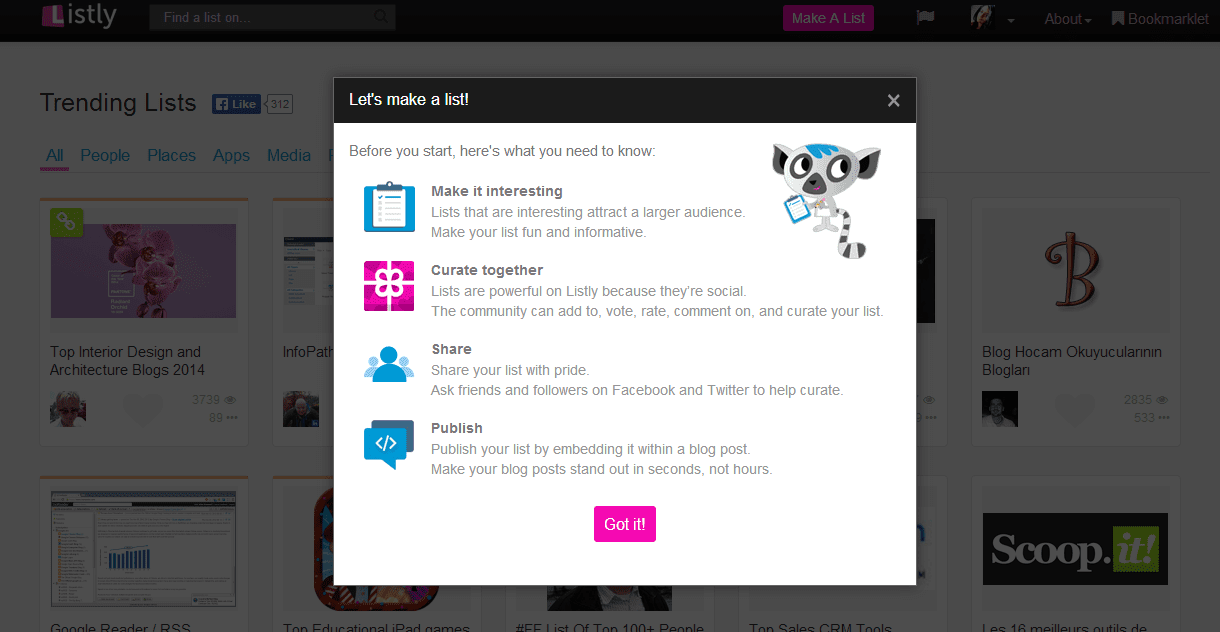Close the Let's make a list dialog

click(x=894, y=100)
